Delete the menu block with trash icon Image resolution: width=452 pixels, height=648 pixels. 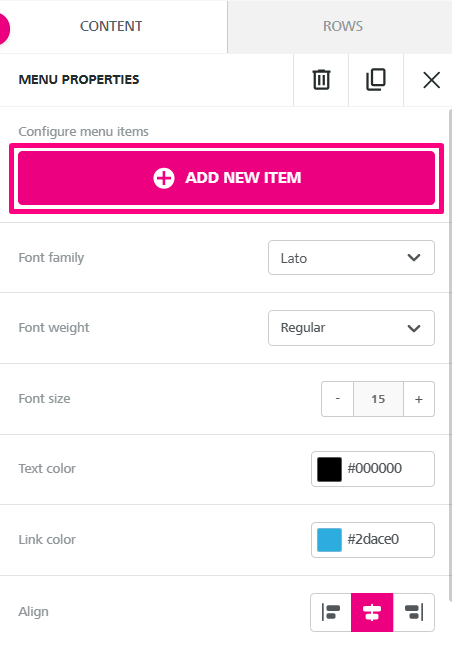[321, 79]
